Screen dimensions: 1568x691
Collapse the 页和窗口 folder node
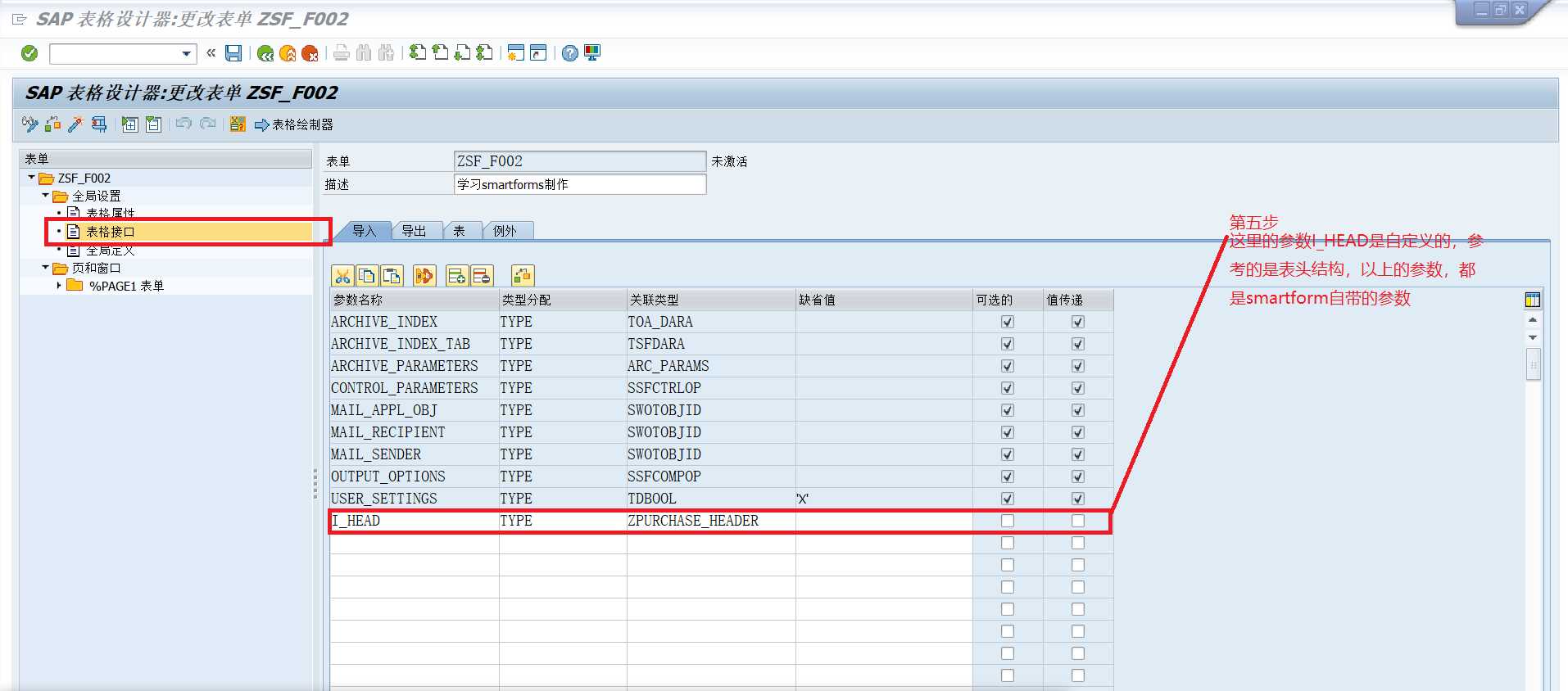point(45,267)
